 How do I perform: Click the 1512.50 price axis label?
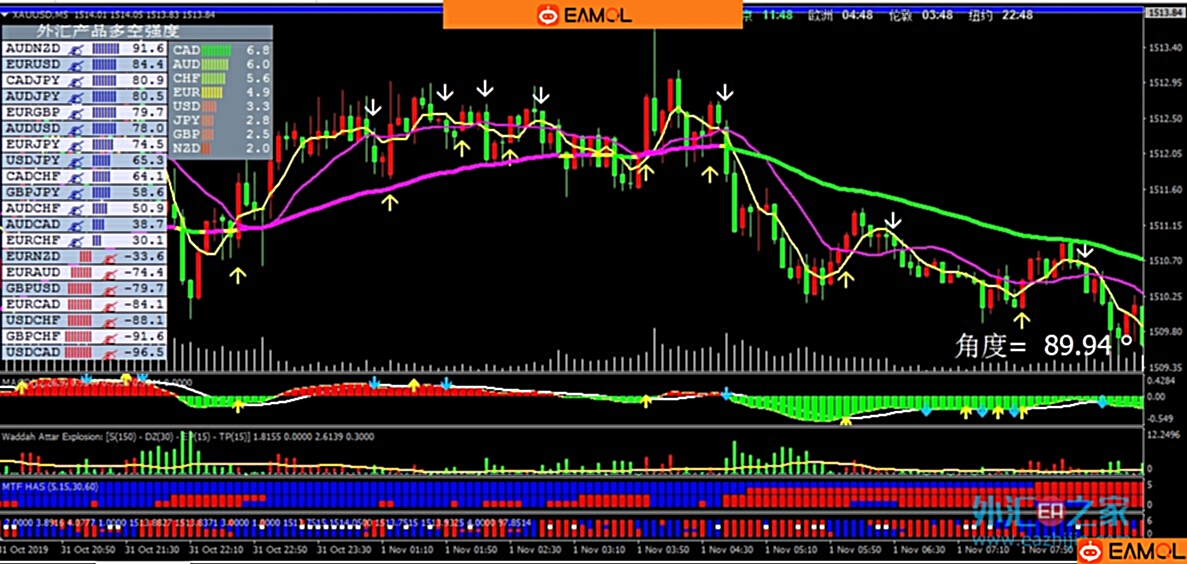1164,118
